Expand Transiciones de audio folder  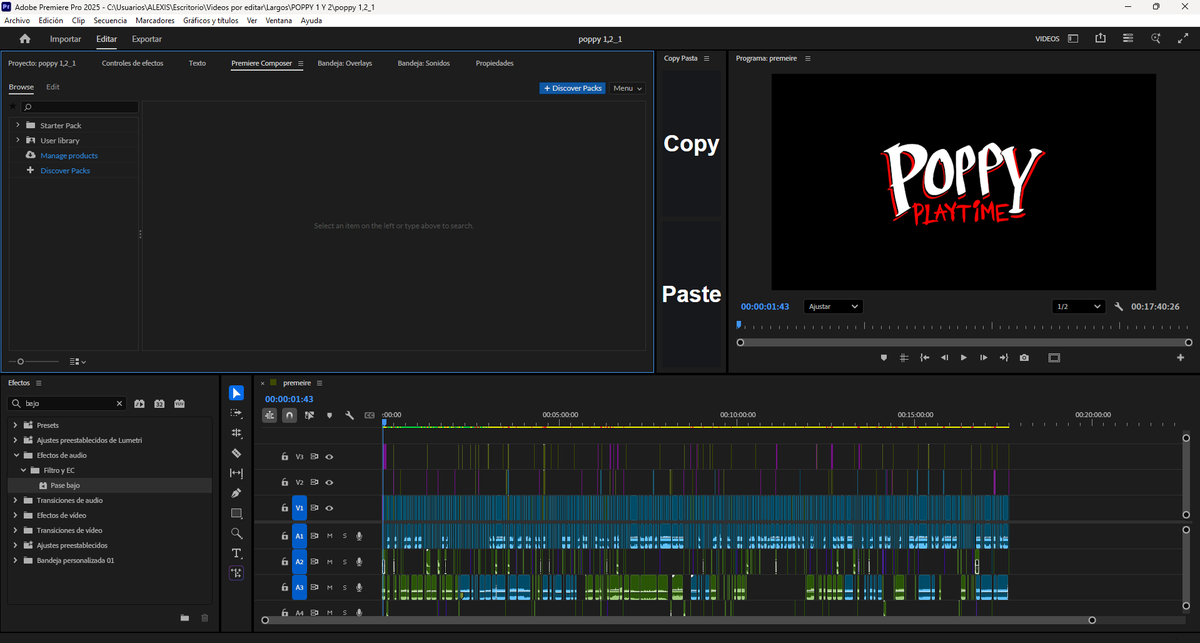(15, 500)
